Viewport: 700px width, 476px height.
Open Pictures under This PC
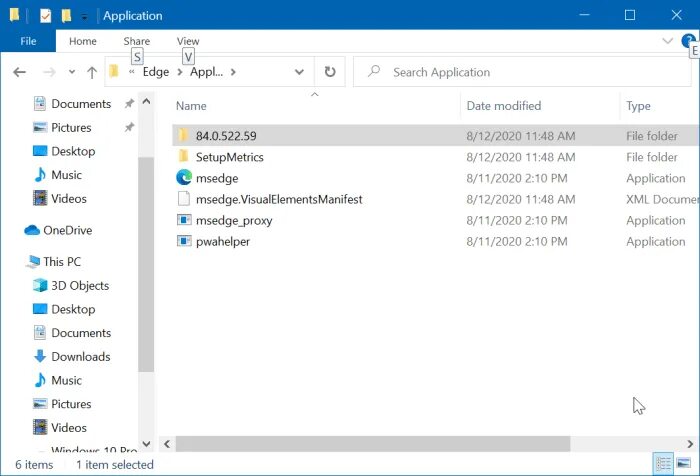pyautogui.click(x=71, y=404)
